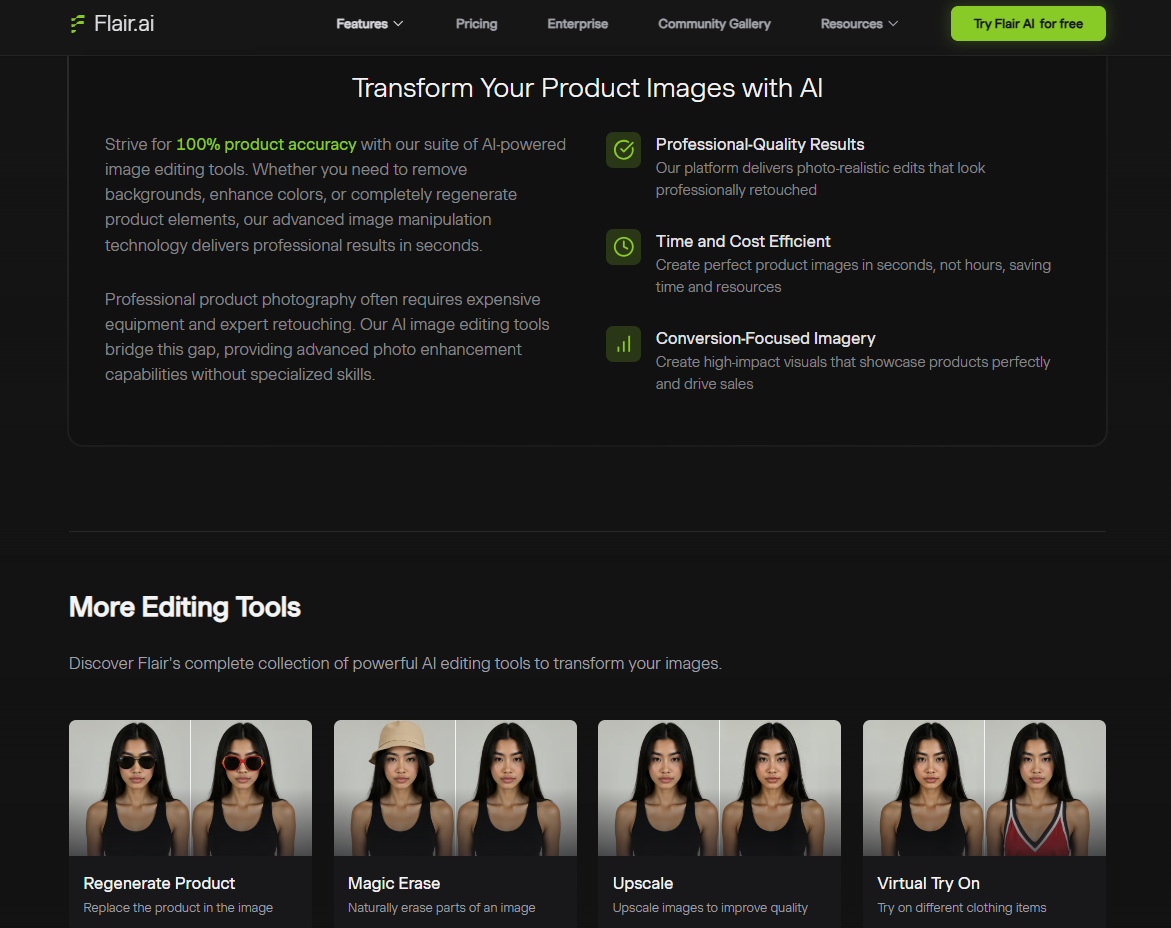Open the Flair.ai home link text
The image size is (1171, 928).
(124, 24)
